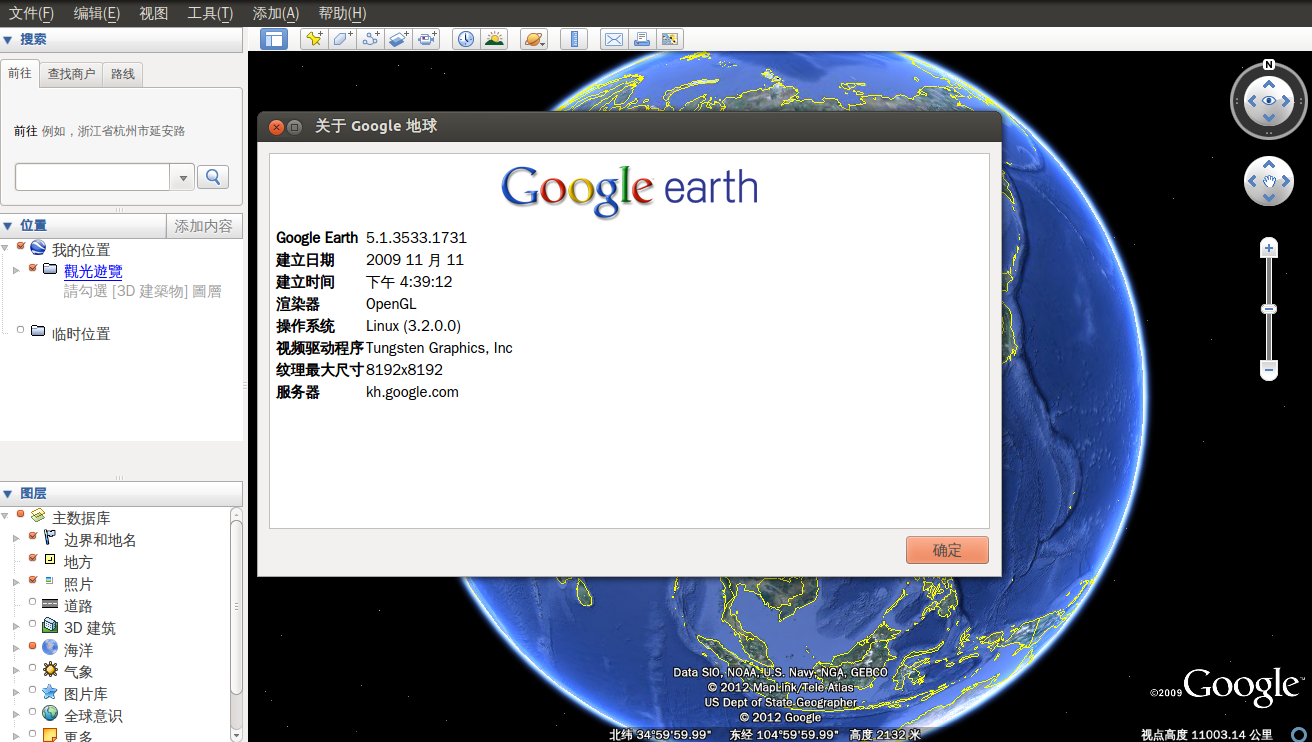Open the 编辑(E) menu
Viewport: 1312px width, 742px height.
click(97, 13)
